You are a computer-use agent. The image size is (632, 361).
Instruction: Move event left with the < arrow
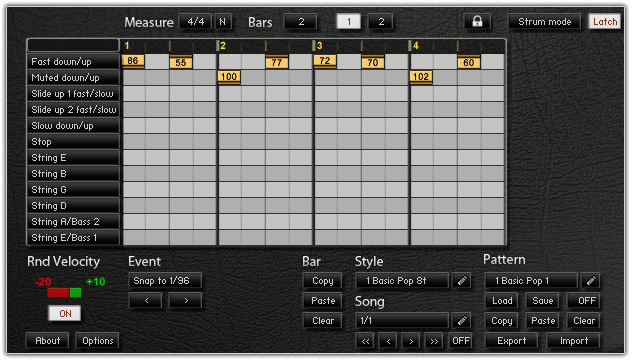coord(146,301)
